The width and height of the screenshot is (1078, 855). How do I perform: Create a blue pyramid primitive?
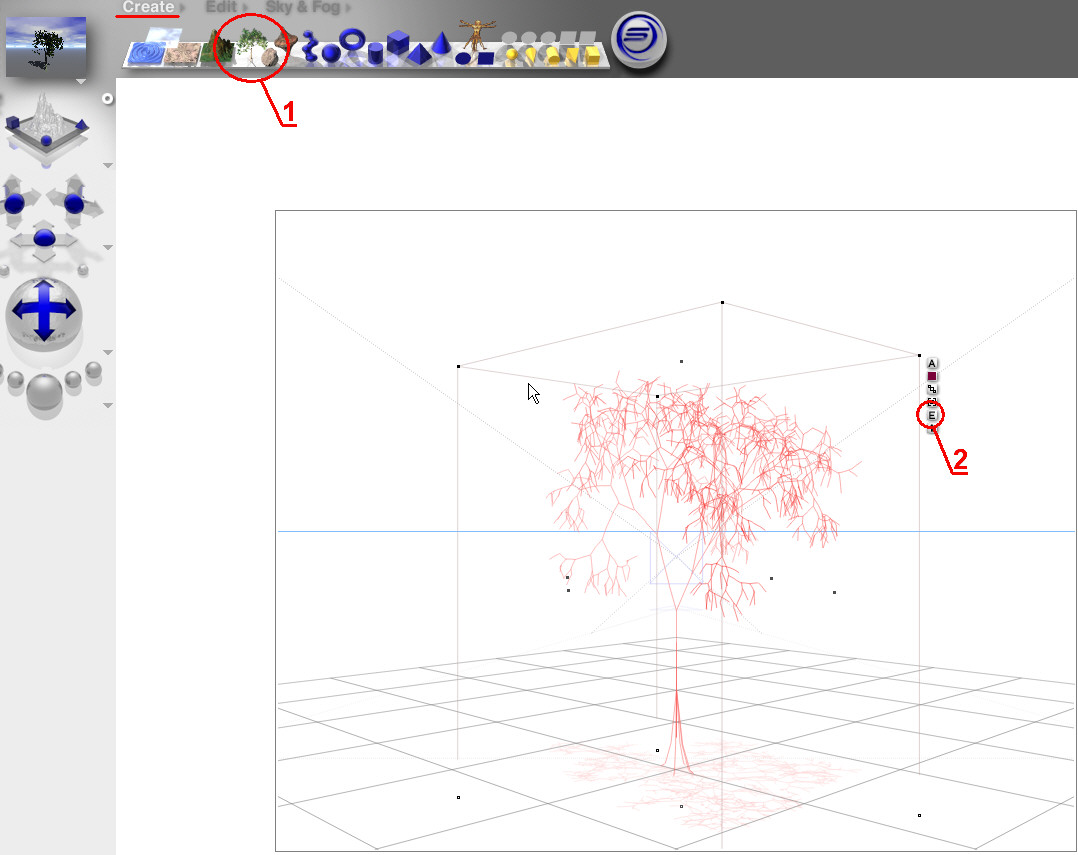click(419, 54)
